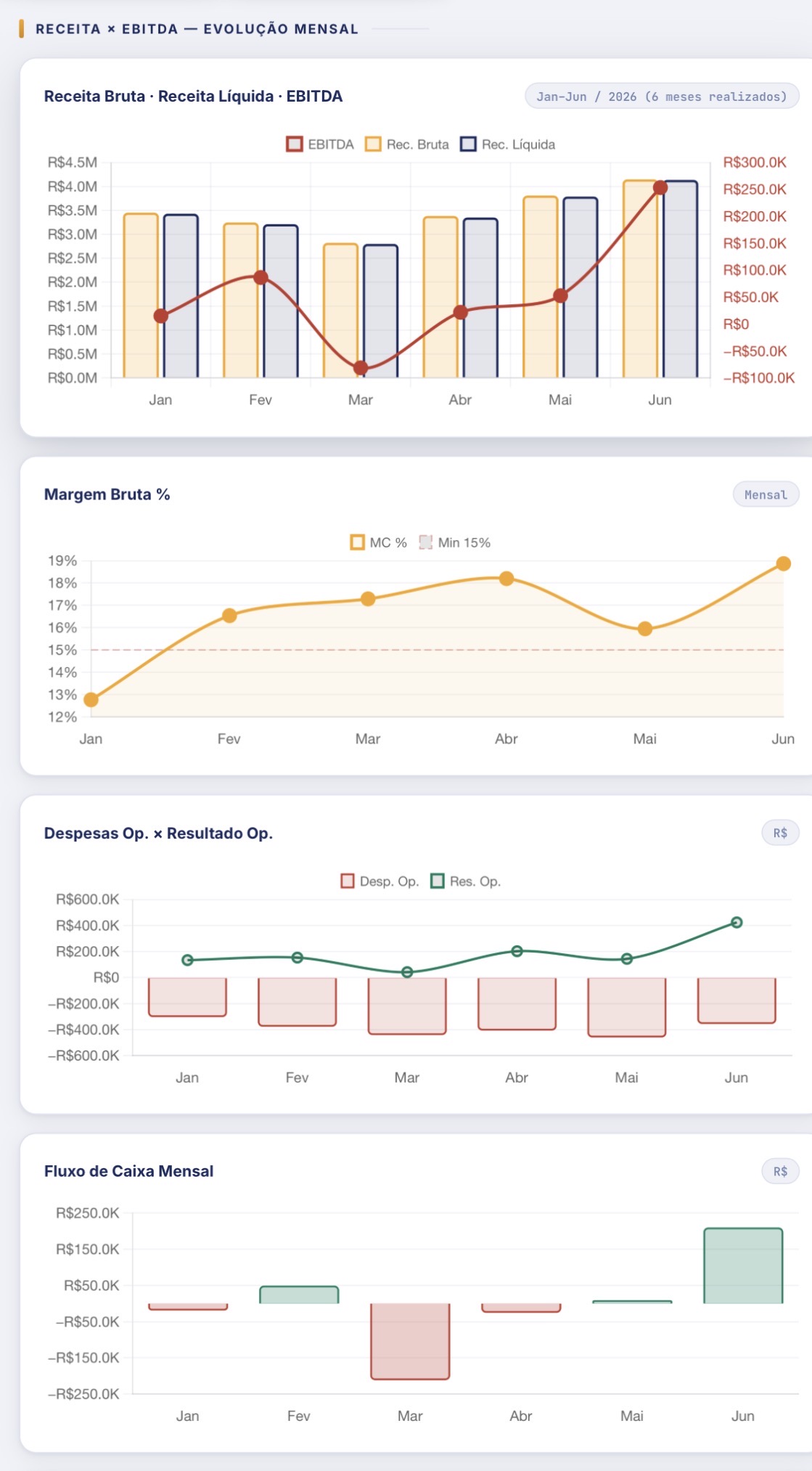Viewport: 812px width, 1471px height.
Task: Select the March EBITDA data point
Action: click(x=361, y=368)
